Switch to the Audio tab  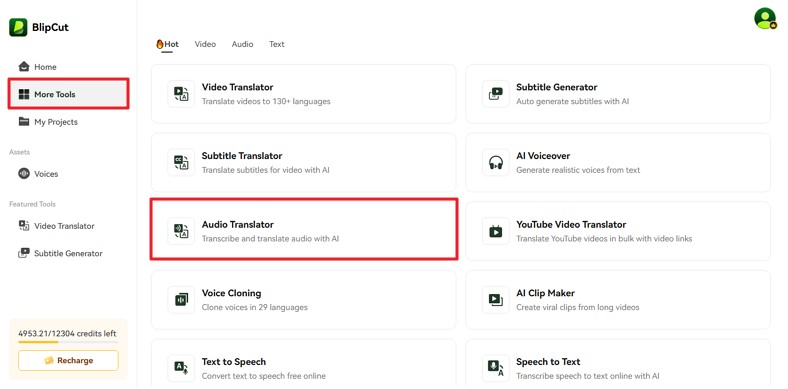pyautogui.click(x=242, y=44)
